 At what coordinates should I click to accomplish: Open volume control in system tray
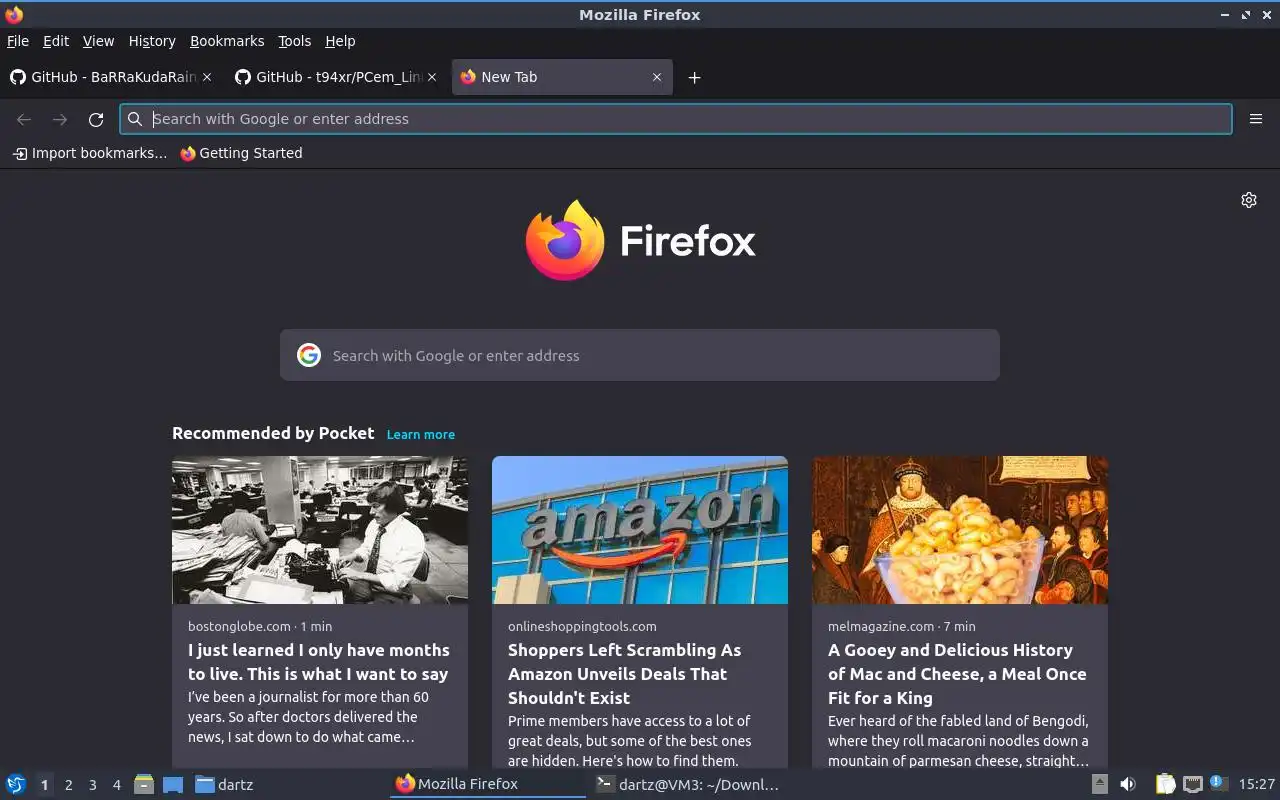[1127, 784]
